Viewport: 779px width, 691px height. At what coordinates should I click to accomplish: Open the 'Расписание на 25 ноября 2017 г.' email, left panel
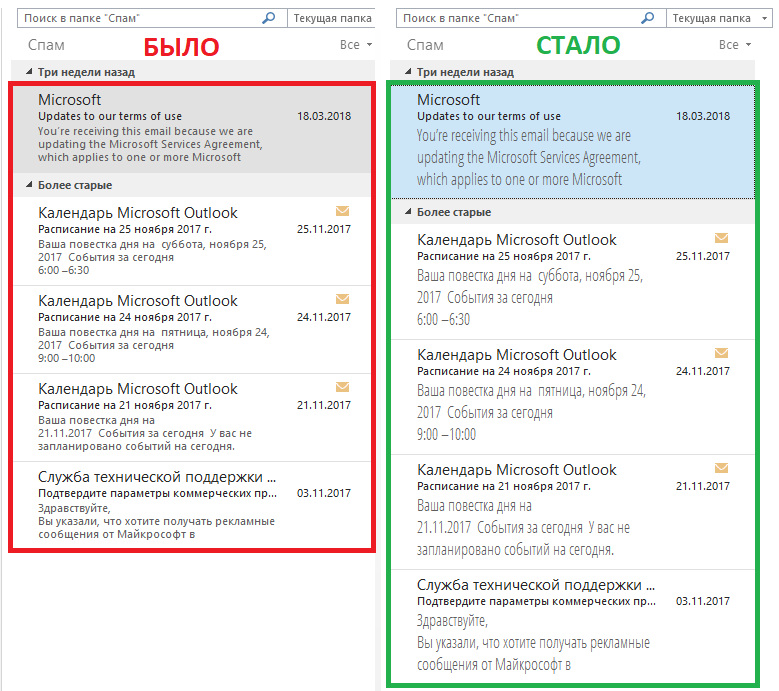(x=192, y=241)
